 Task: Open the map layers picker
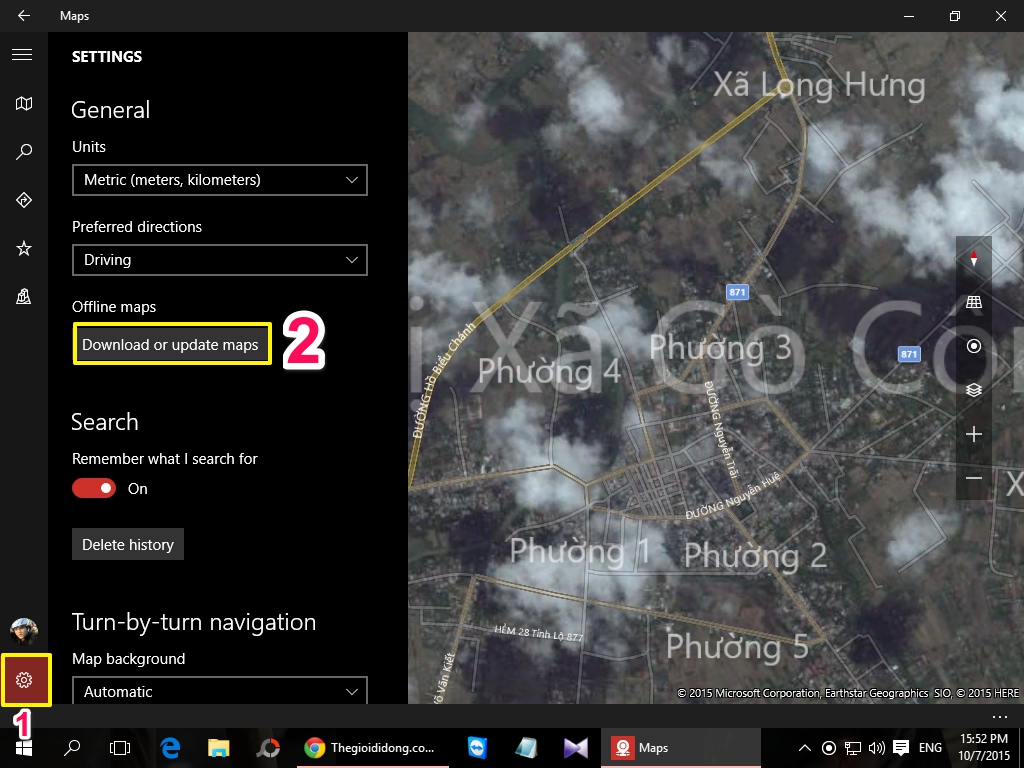click(973, 390)
